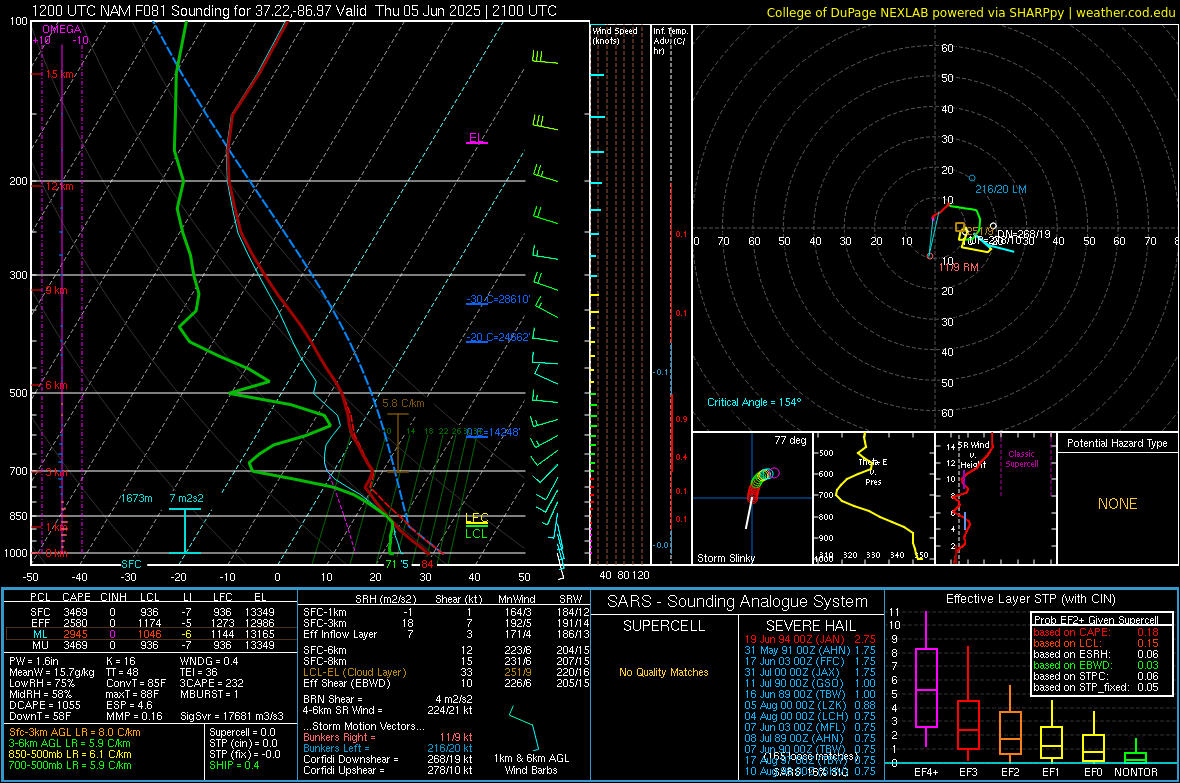Click the '6 km' height marker

[x=56, y=385]
